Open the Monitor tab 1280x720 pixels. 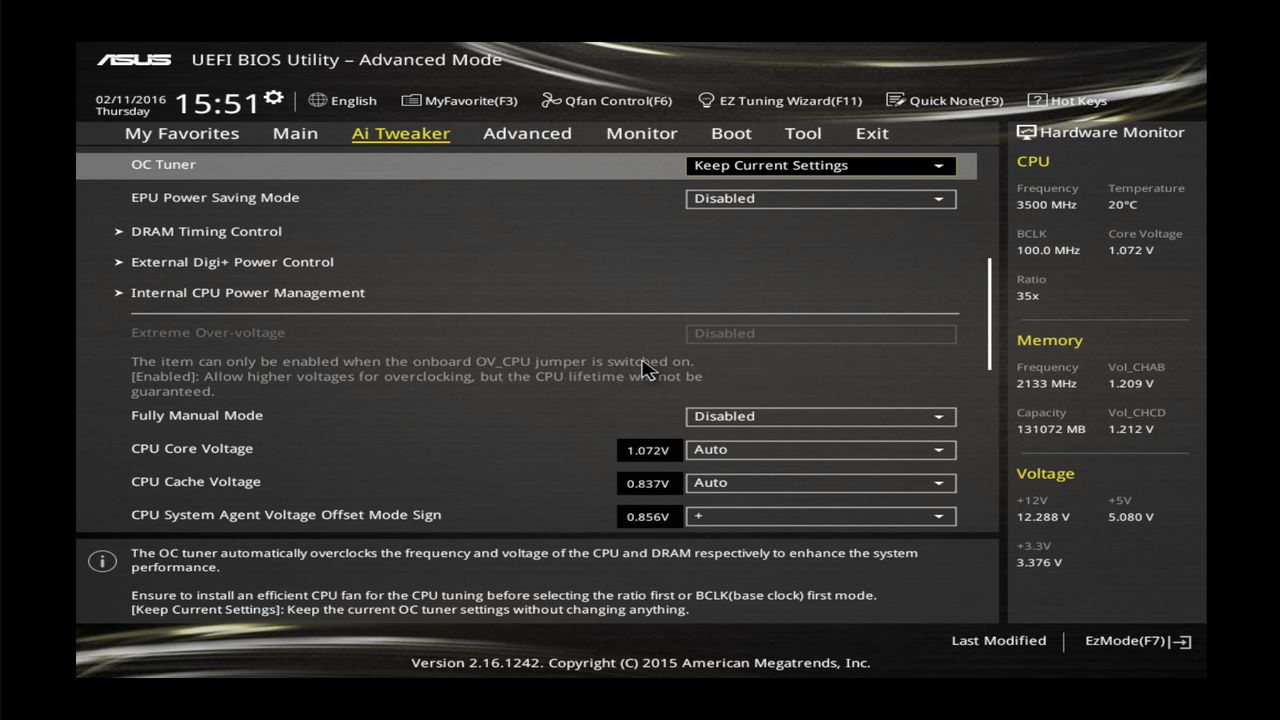point(642,133)
